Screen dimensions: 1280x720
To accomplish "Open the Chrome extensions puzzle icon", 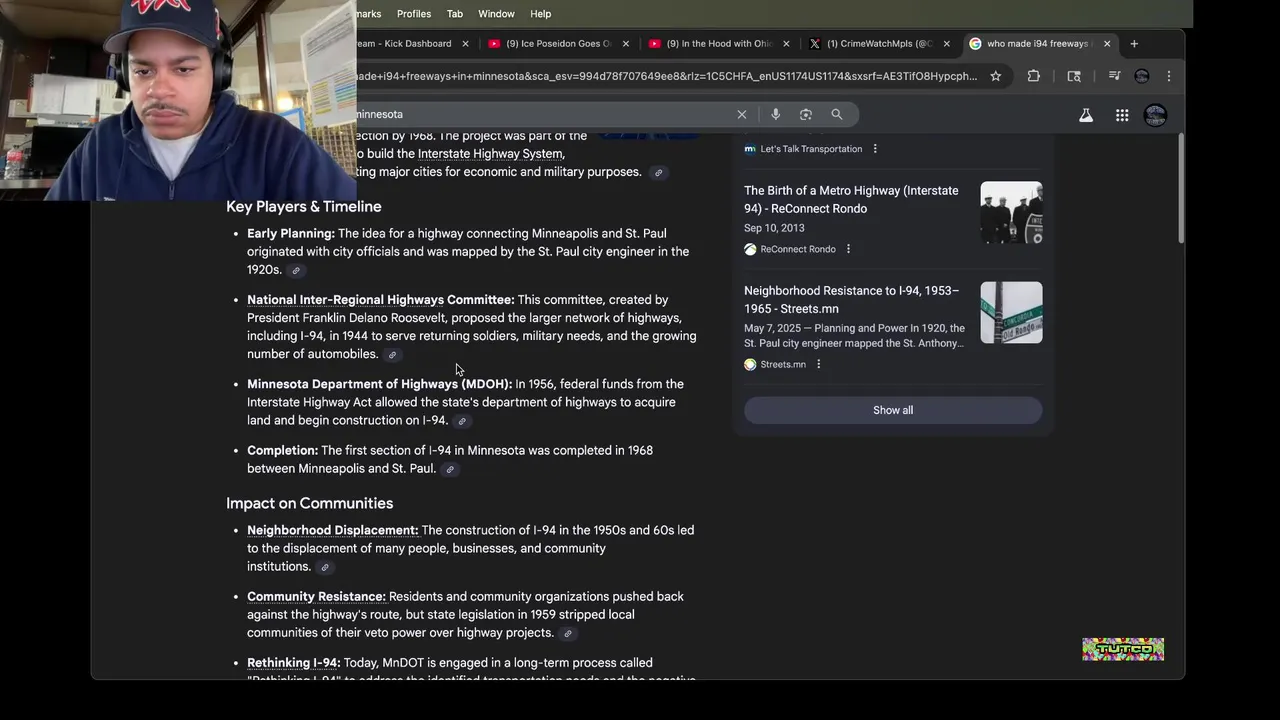I will 1034,76.
